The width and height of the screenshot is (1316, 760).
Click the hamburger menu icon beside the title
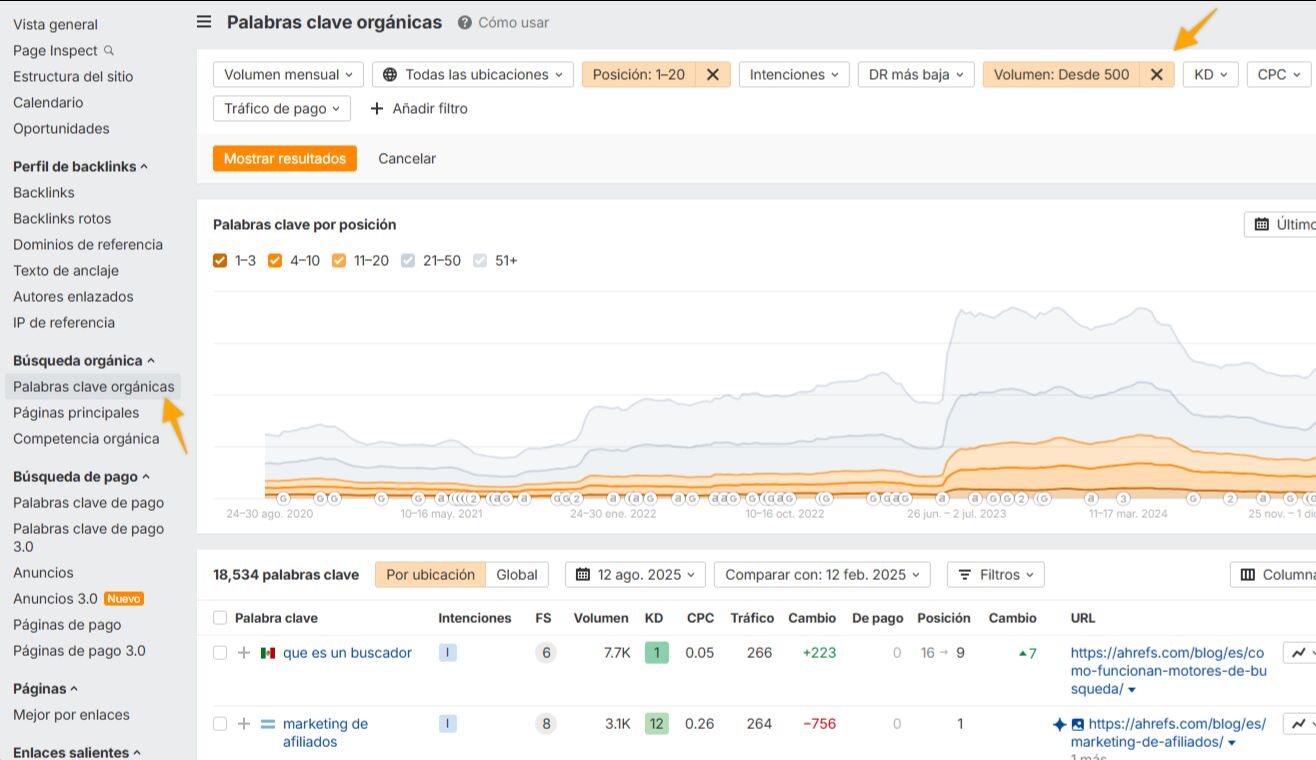coord(204,22)
